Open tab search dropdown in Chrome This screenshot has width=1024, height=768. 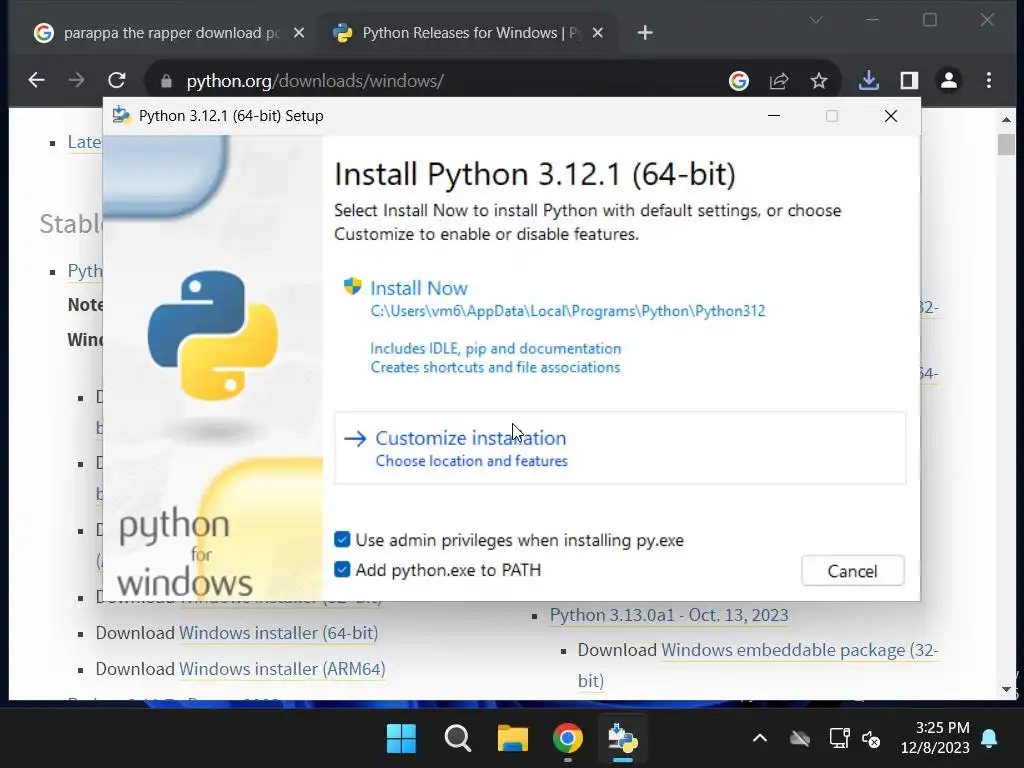[816, 20]
